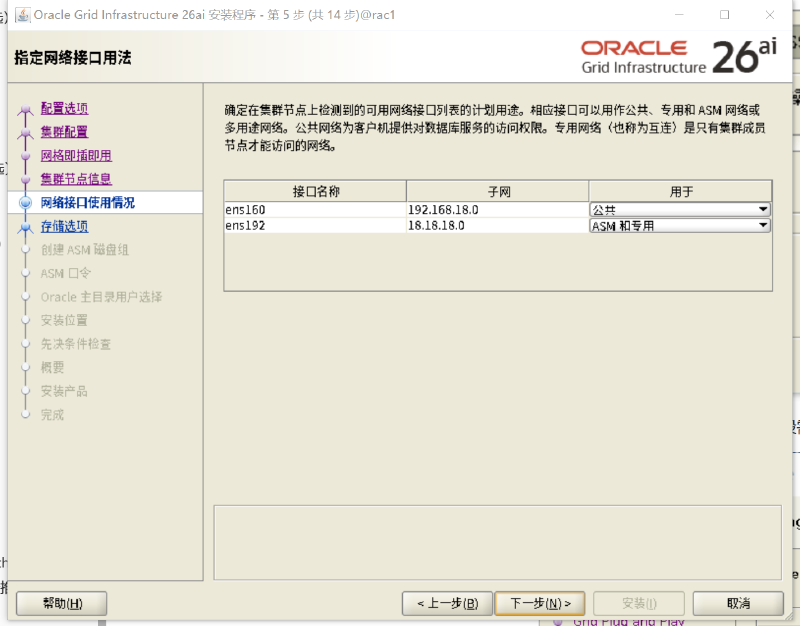Screen dimensions: 800x626
Task: Click the Oracle 主目录用户选择 step
Action: coord(102,297)
